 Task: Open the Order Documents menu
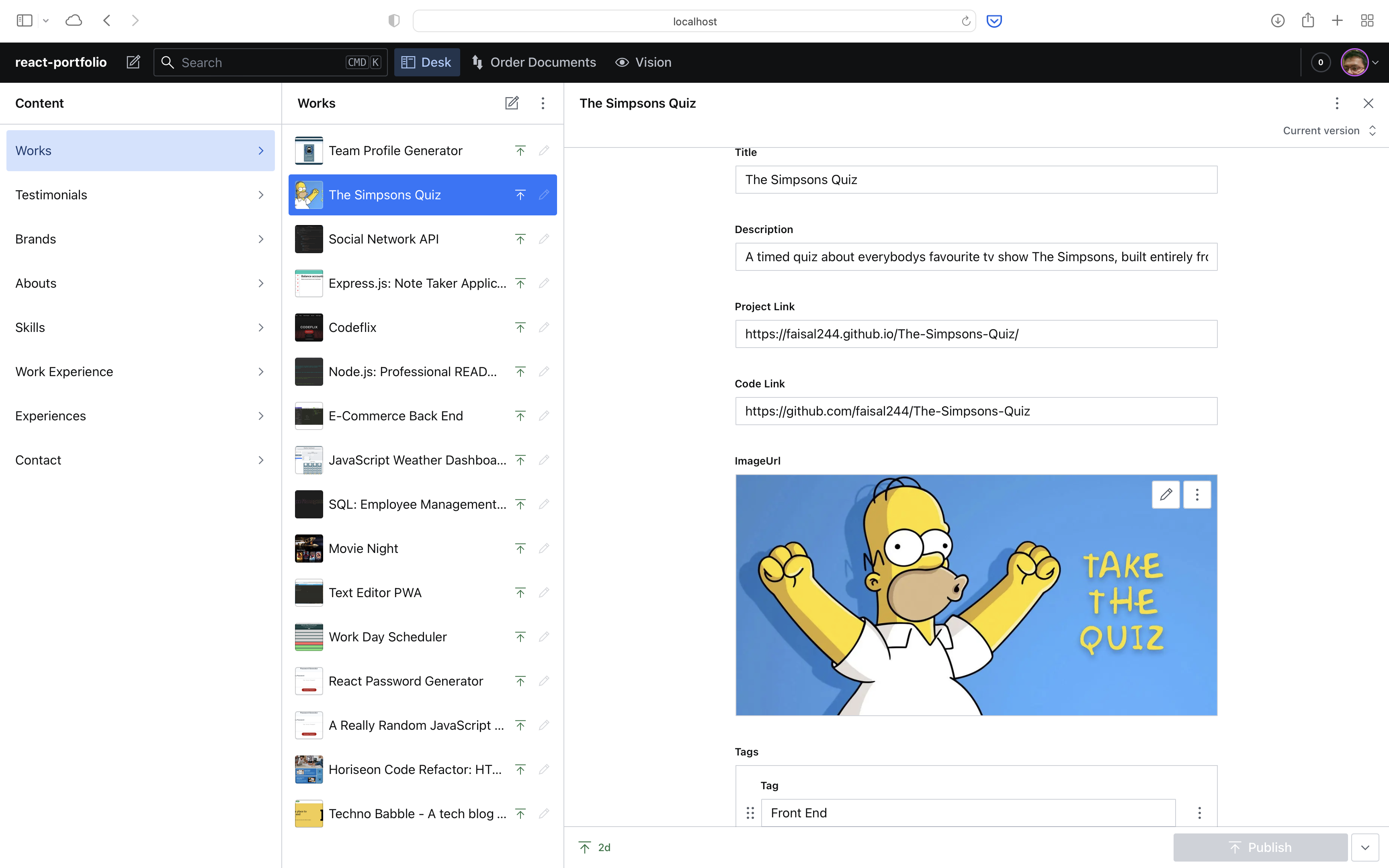(533, 62)
